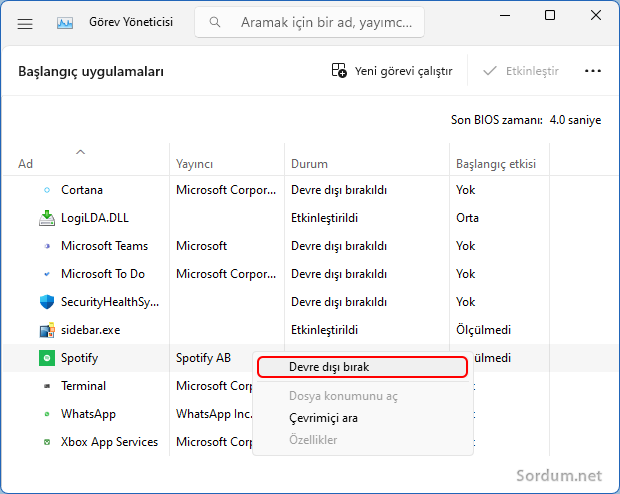
Task: Select the sidebar.exe row name
Action: coord(91,330)
